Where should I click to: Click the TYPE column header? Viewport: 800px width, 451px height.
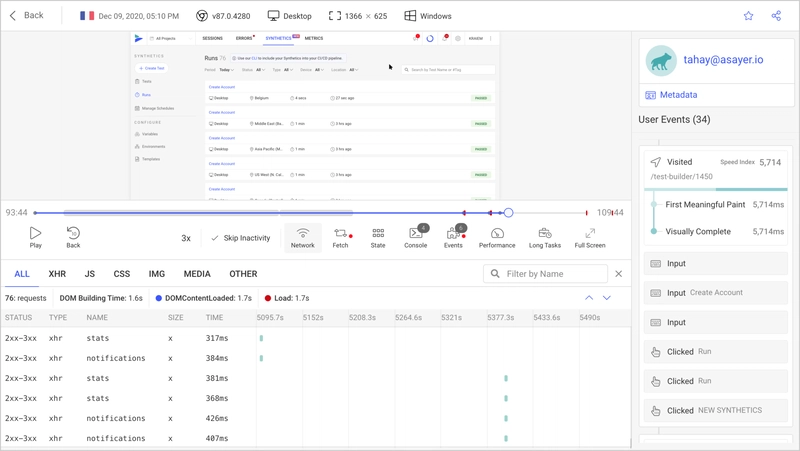coord(58,317)
